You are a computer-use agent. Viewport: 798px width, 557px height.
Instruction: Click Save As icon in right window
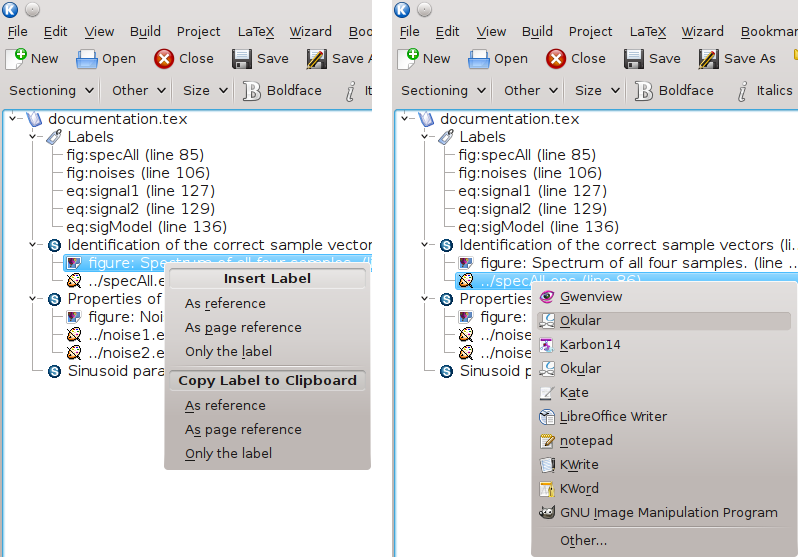point(708,59)
